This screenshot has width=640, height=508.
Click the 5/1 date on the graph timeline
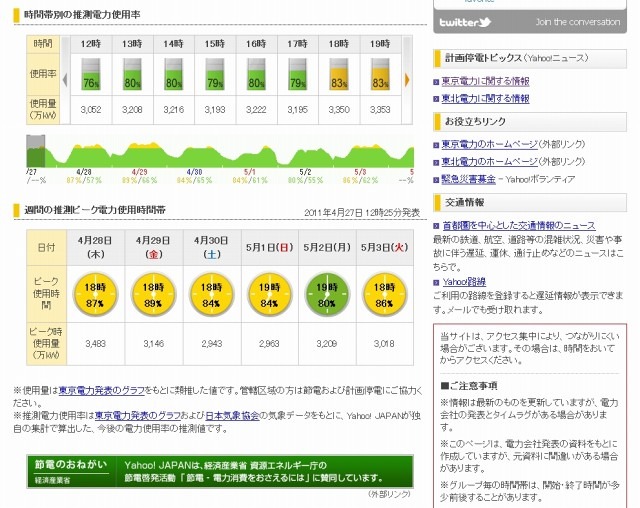pos(249,172)
